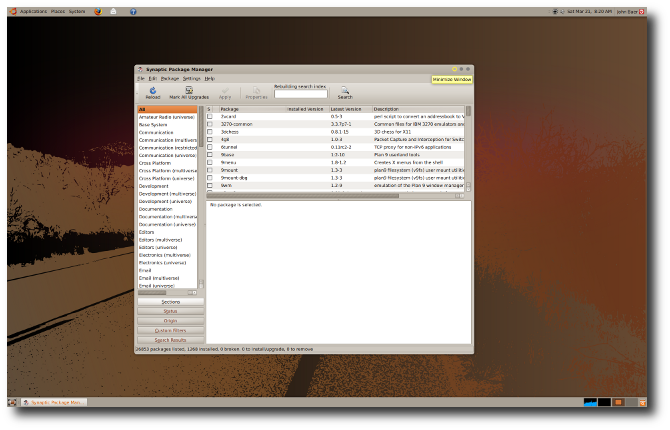The width and height of the screenshot is (670, 430).
Task: Click the package list horizontal scrollbar
Action: click(335, 196)
